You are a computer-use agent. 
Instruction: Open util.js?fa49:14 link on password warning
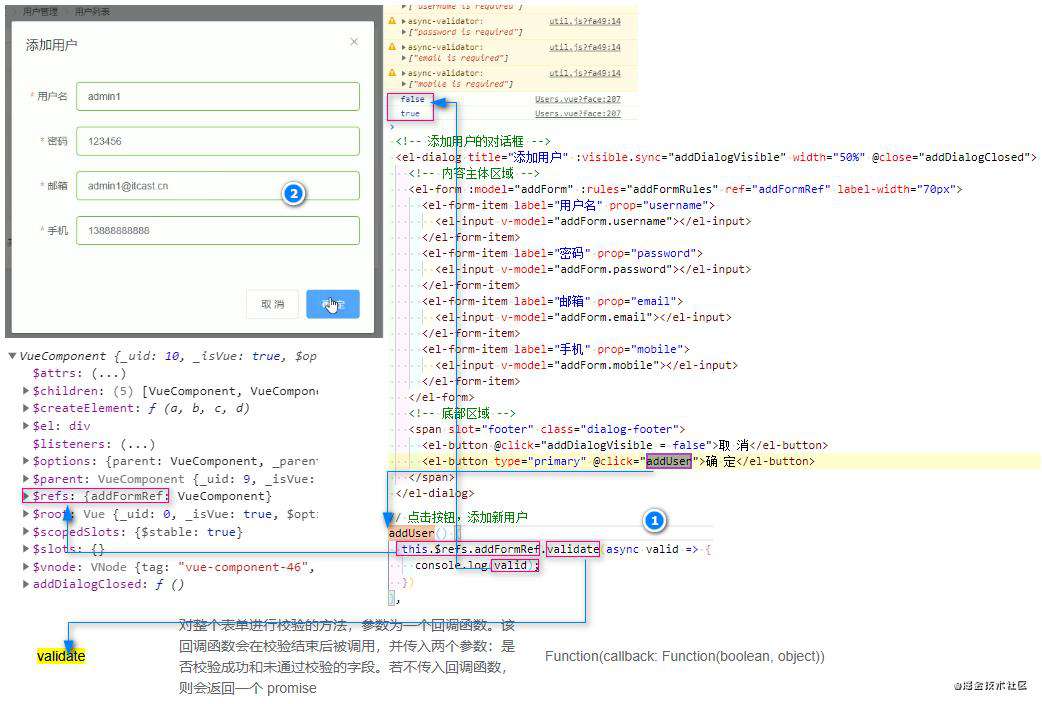click(x=585, y=21)
